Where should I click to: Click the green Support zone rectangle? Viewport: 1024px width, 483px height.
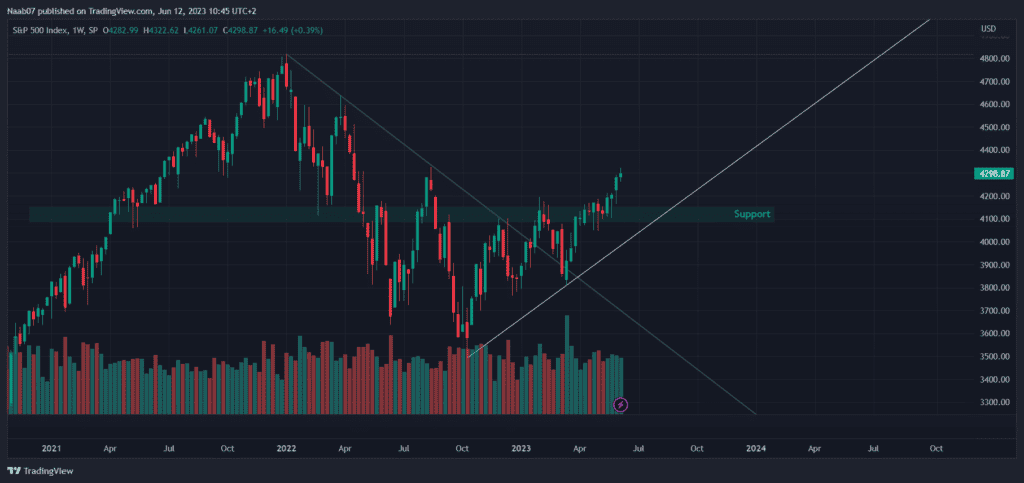pos(402,214)
